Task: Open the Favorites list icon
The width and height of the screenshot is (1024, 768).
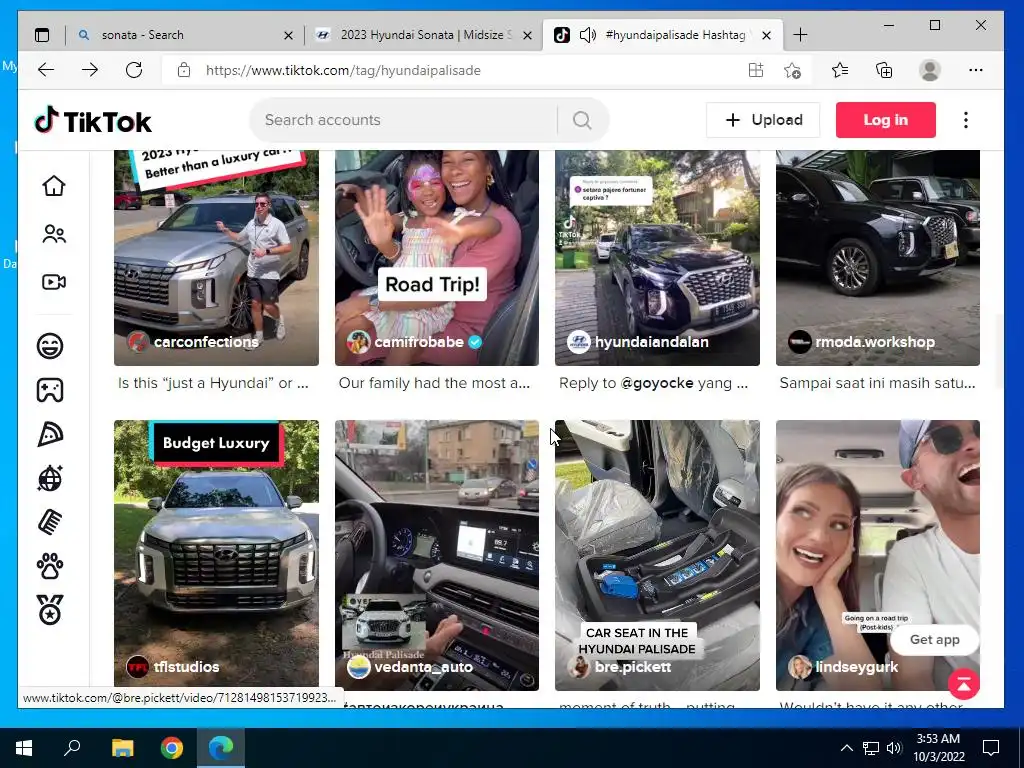Action: click(x=840, y=70)
